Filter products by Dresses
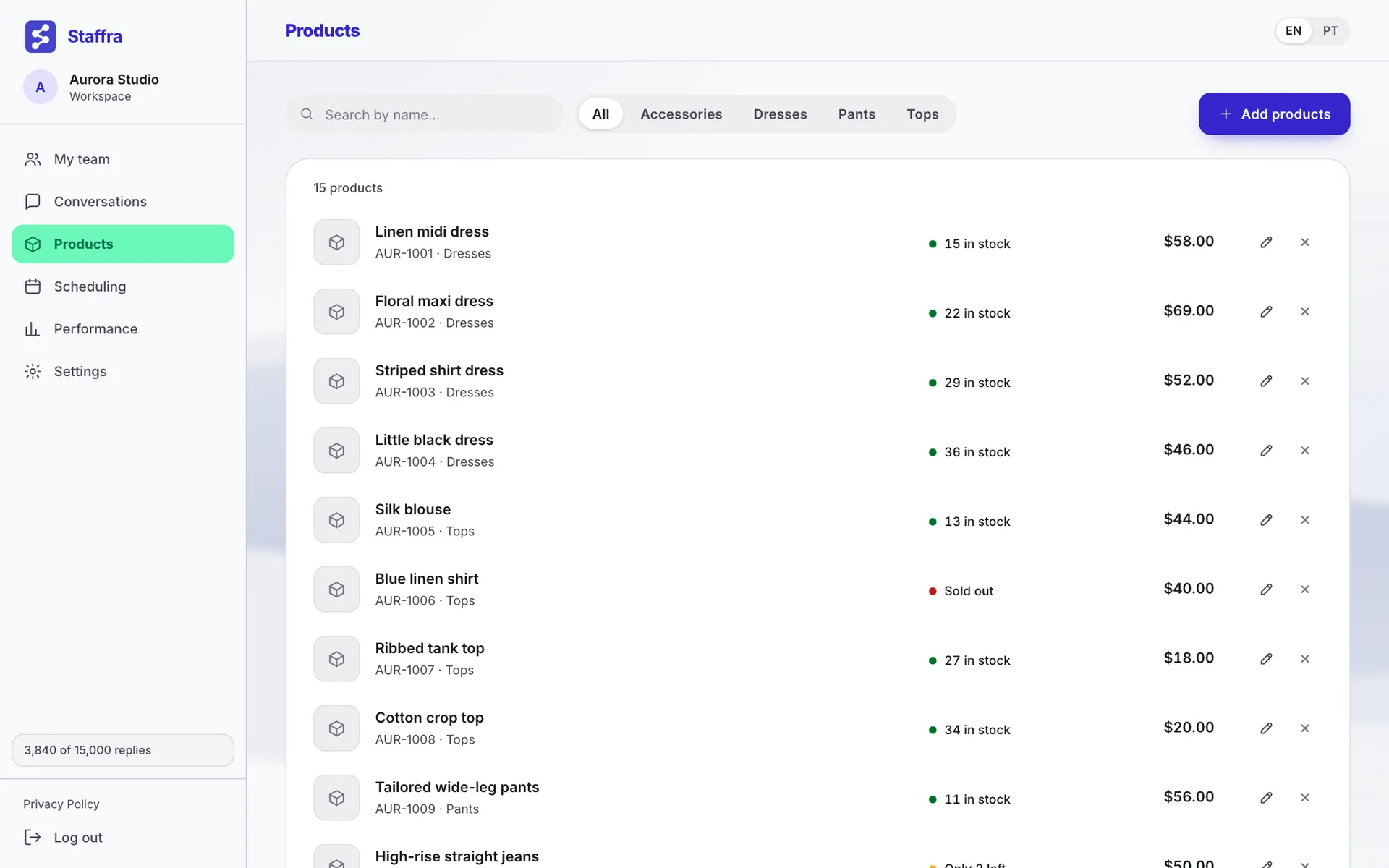 [x=780, y=114]
